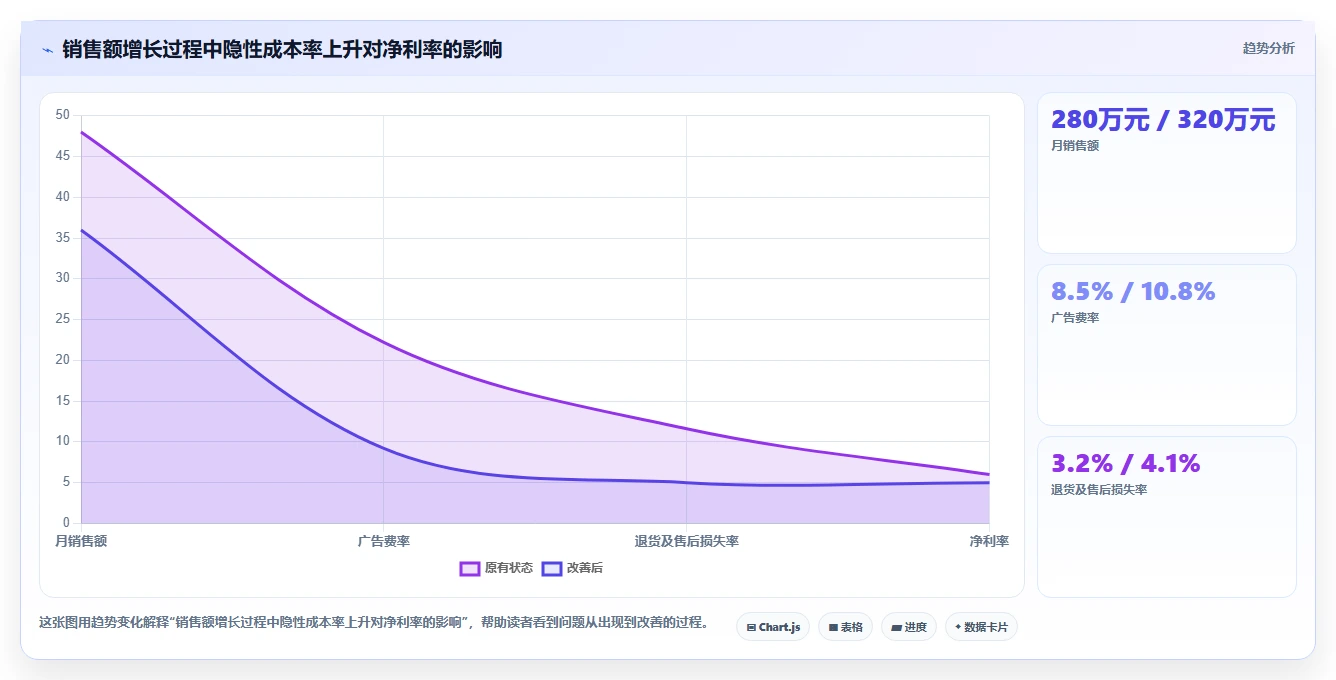
Task: Click the y-axis value 25
Action: click(x=63, y=319)
